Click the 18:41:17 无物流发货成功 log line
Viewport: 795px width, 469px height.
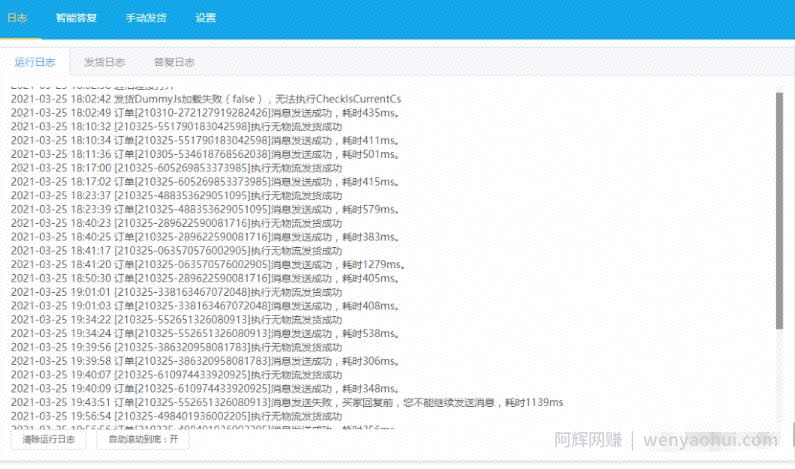(x=176, y=250)
